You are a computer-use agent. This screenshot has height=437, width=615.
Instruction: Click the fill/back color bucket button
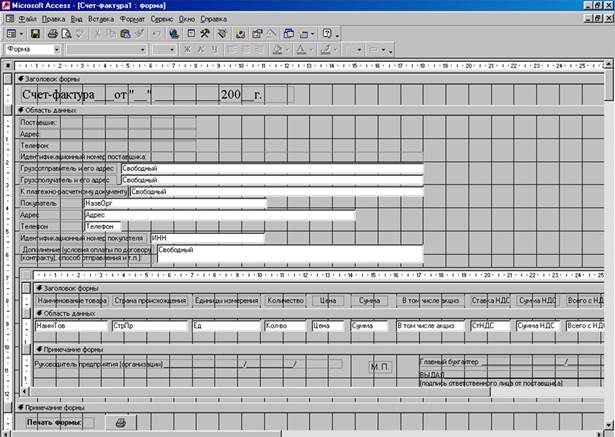click(277, 49)
